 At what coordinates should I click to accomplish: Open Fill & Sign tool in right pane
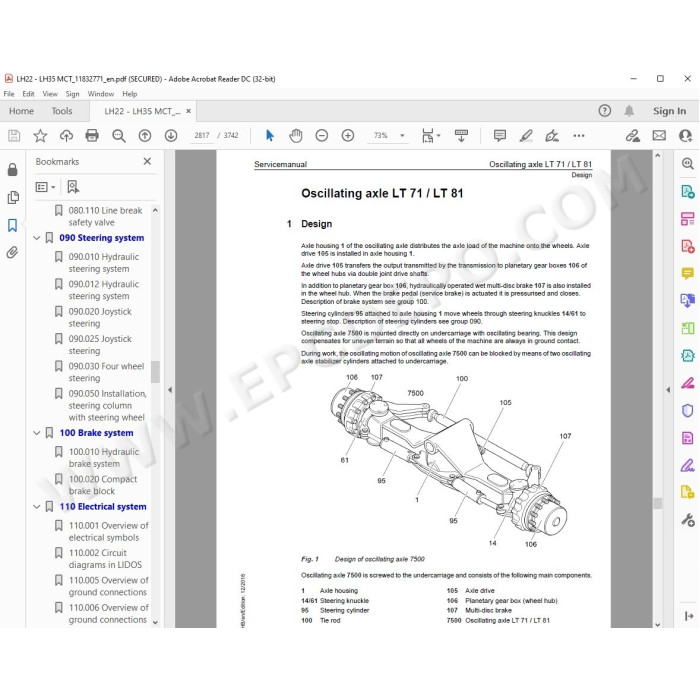688,465
